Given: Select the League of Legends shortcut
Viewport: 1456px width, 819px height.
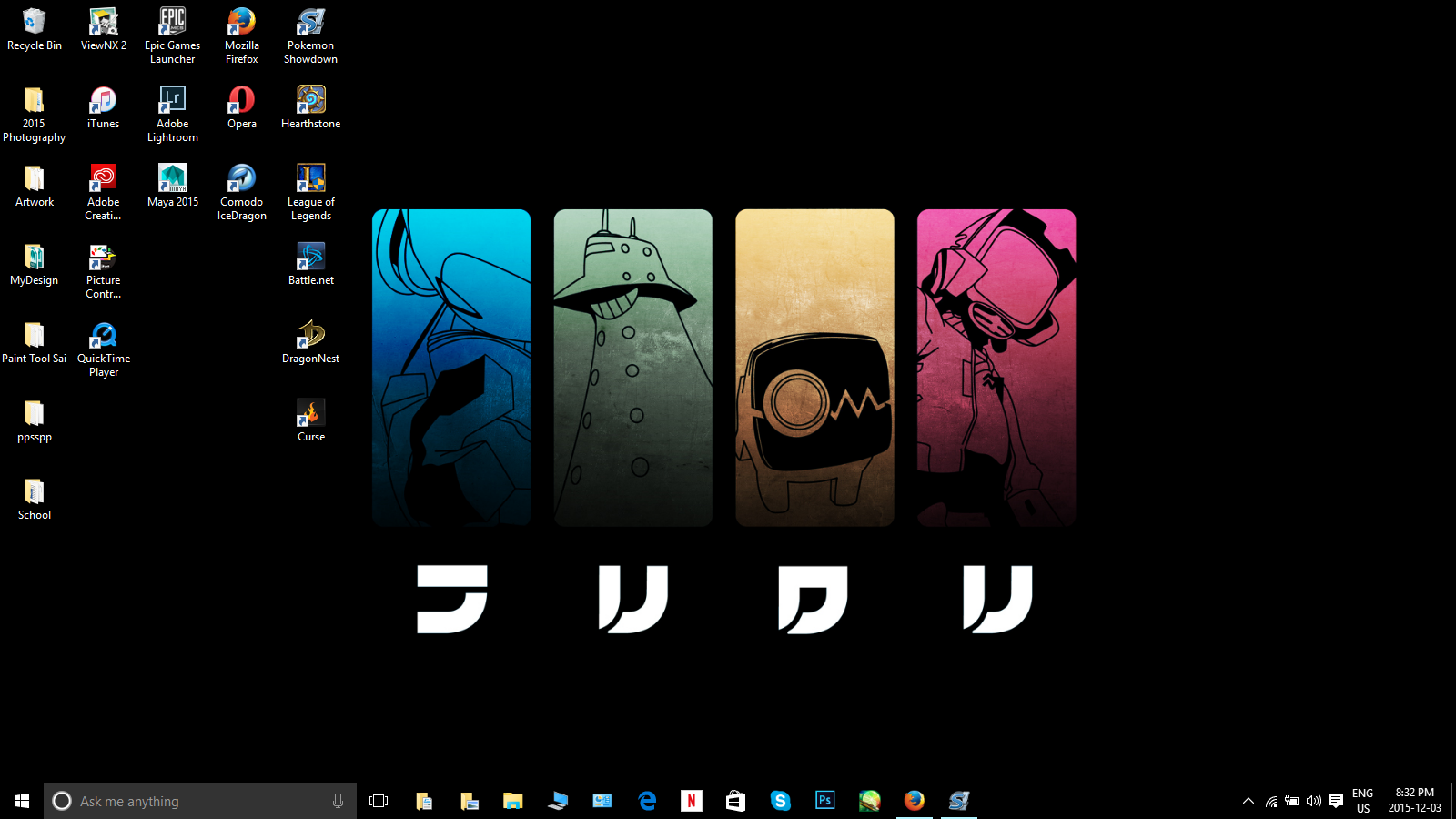Looking at the screenshot, I should point(310,192).
